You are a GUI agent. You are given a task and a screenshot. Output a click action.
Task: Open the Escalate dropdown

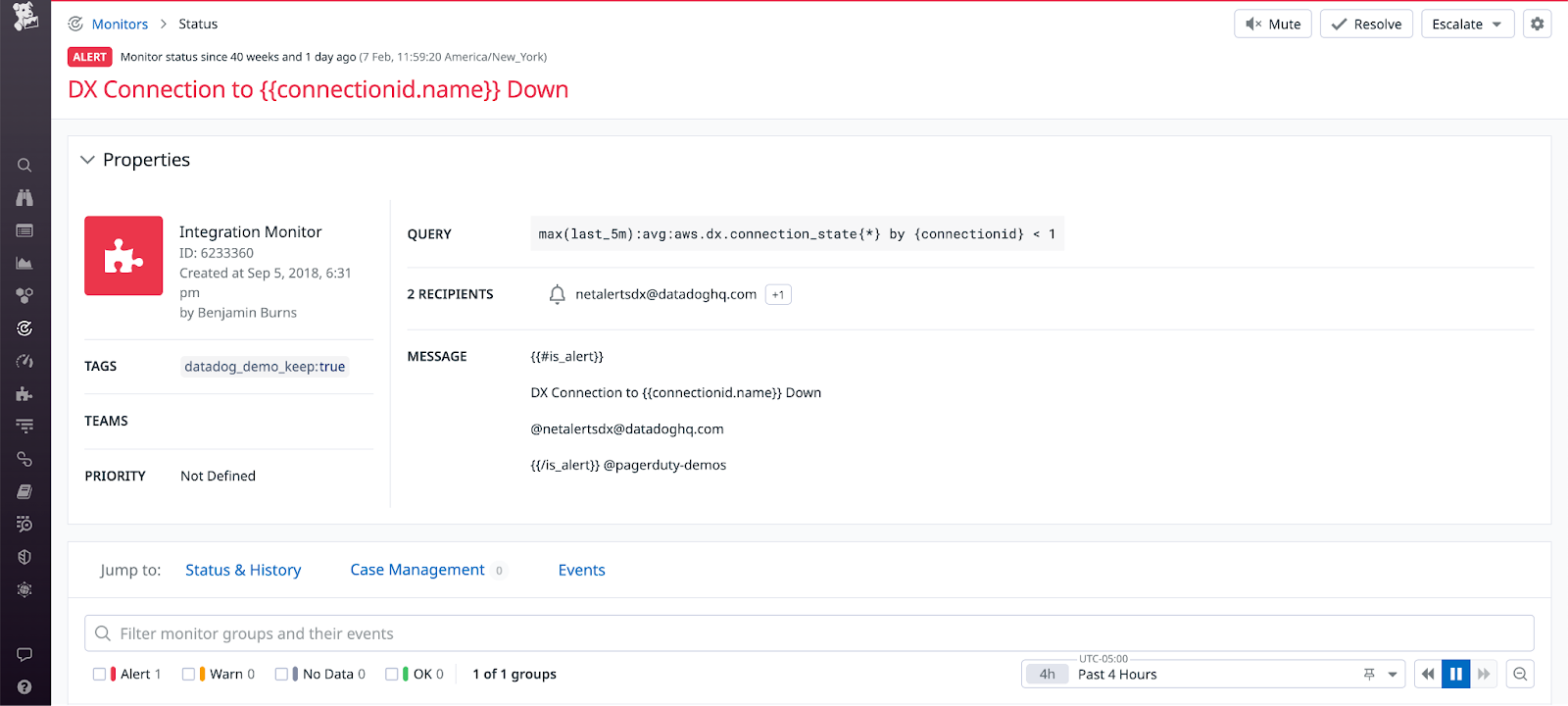click(1467, 24)
